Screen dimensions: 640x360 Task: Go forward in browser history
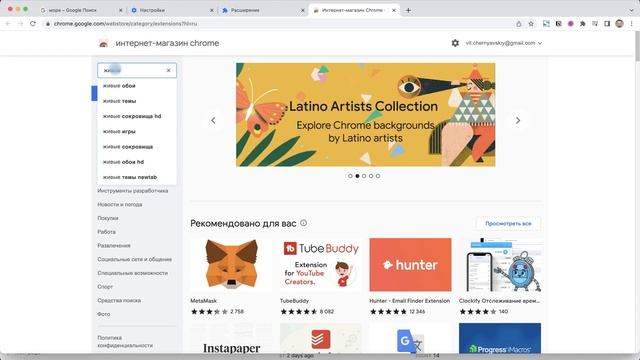(x=20, y=24)
